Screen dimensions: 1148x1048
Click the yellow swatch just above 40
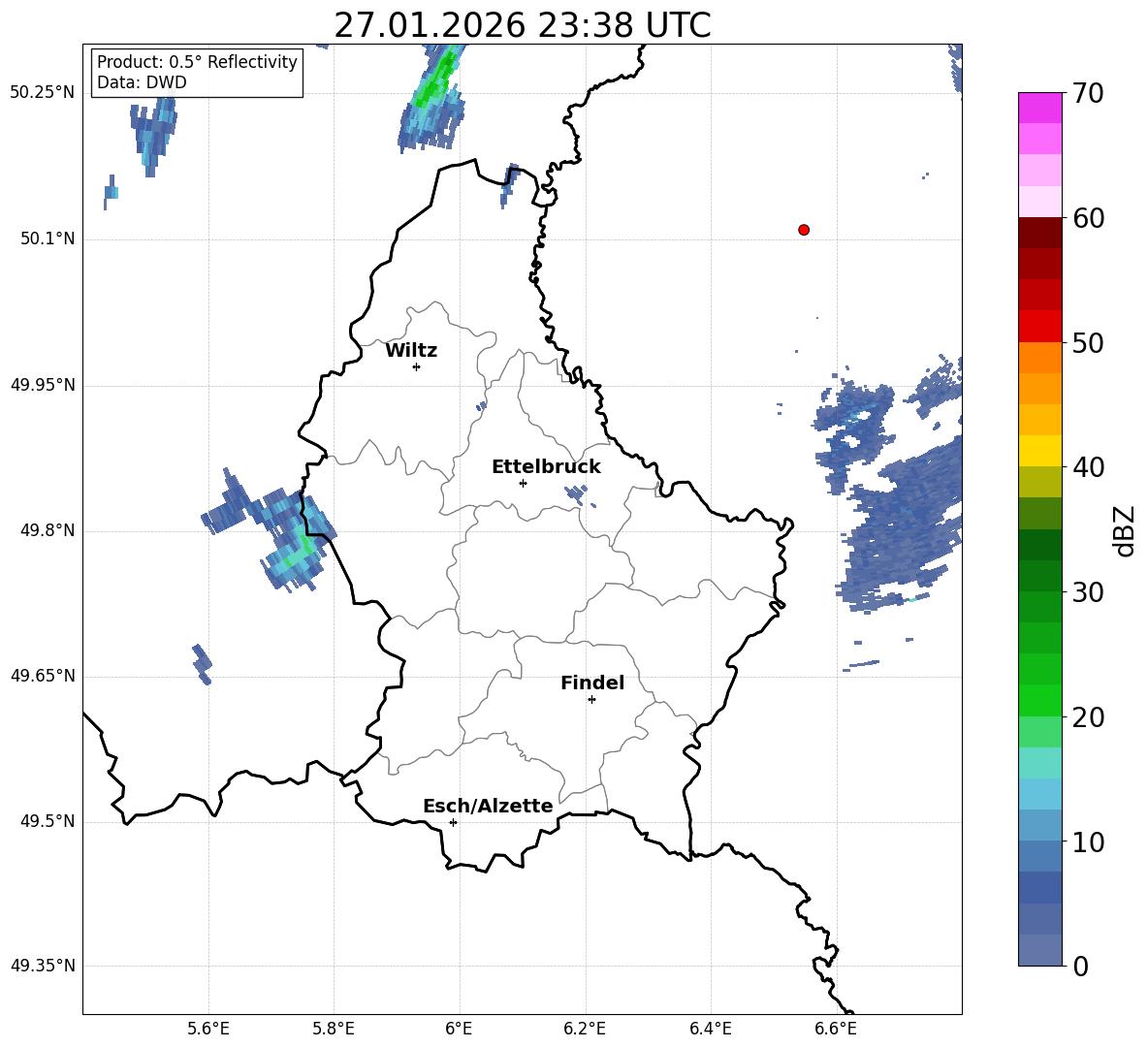click(1040, 452)
